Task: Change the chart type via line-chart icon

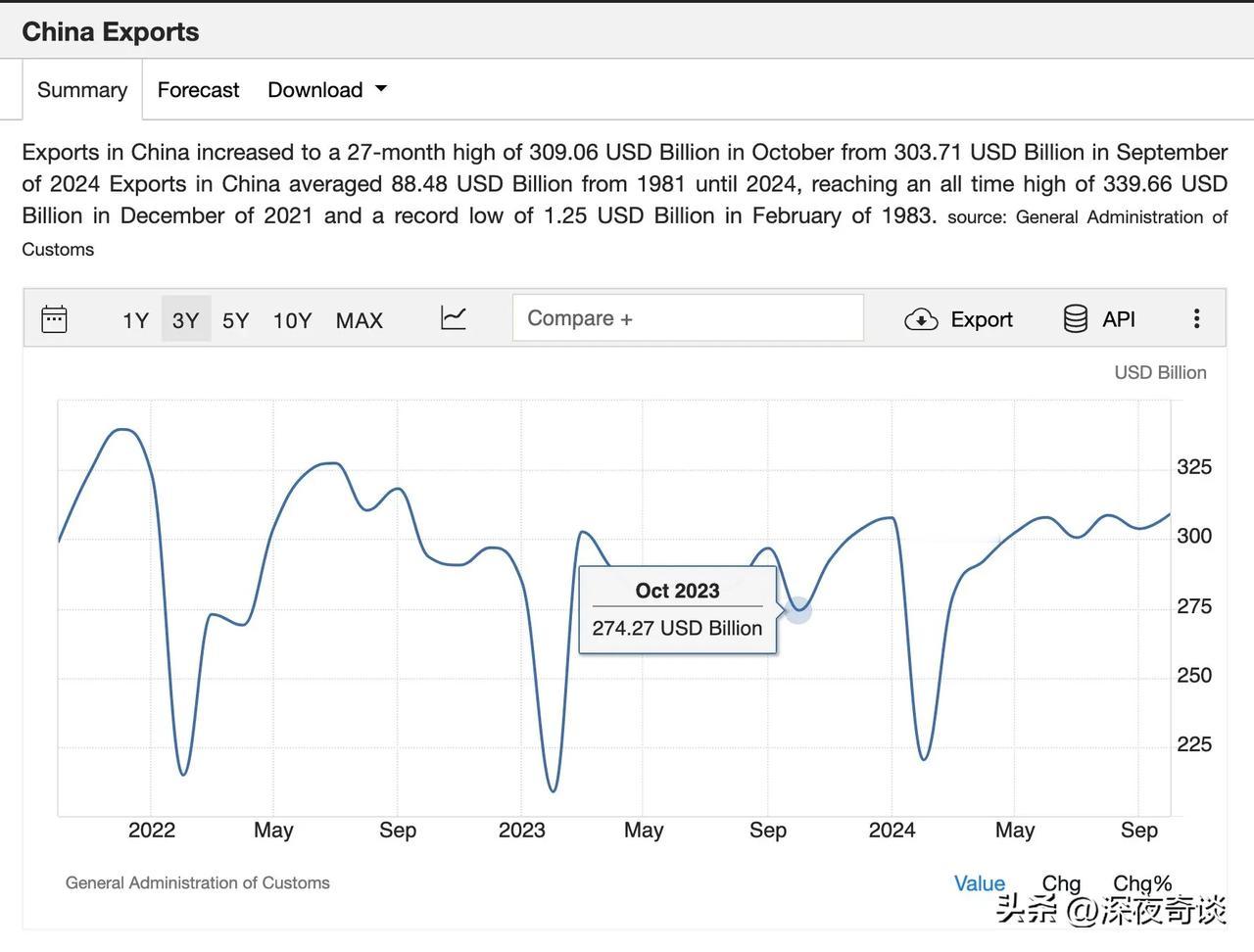Action: click(x=454, y=318)
